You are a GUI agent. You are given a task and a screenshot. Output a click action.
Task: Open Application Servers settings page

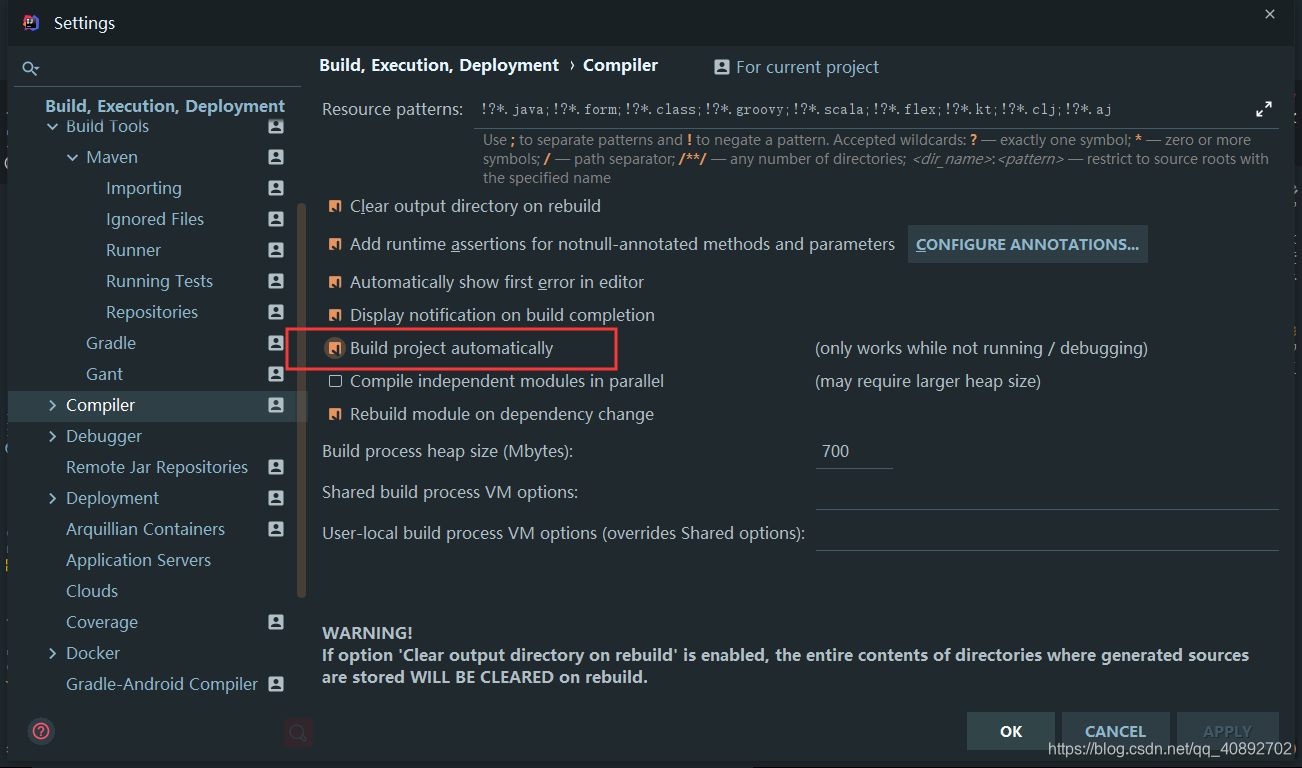click(138, 560)
